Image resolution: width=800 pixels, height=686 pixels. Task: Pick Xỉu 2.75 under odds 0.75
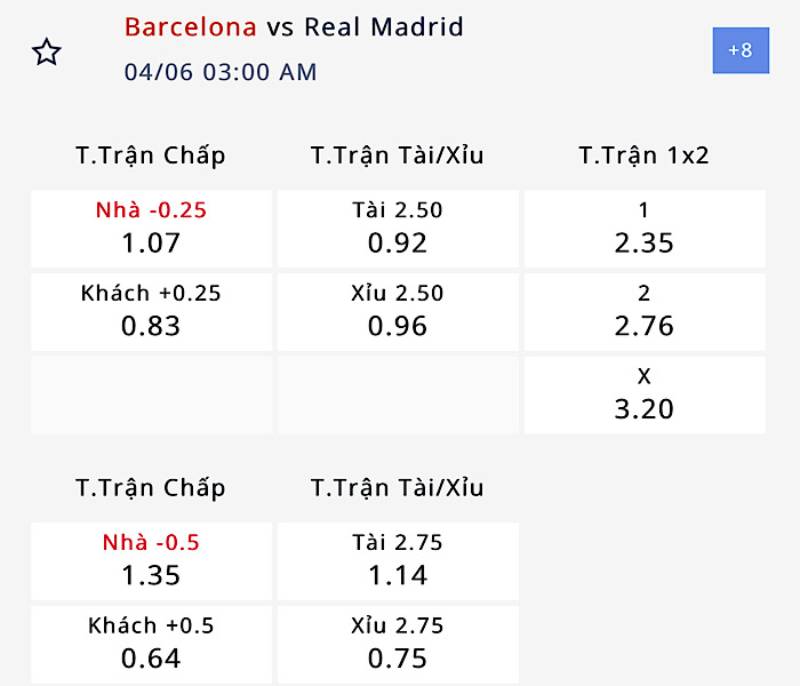coord(397,640)
